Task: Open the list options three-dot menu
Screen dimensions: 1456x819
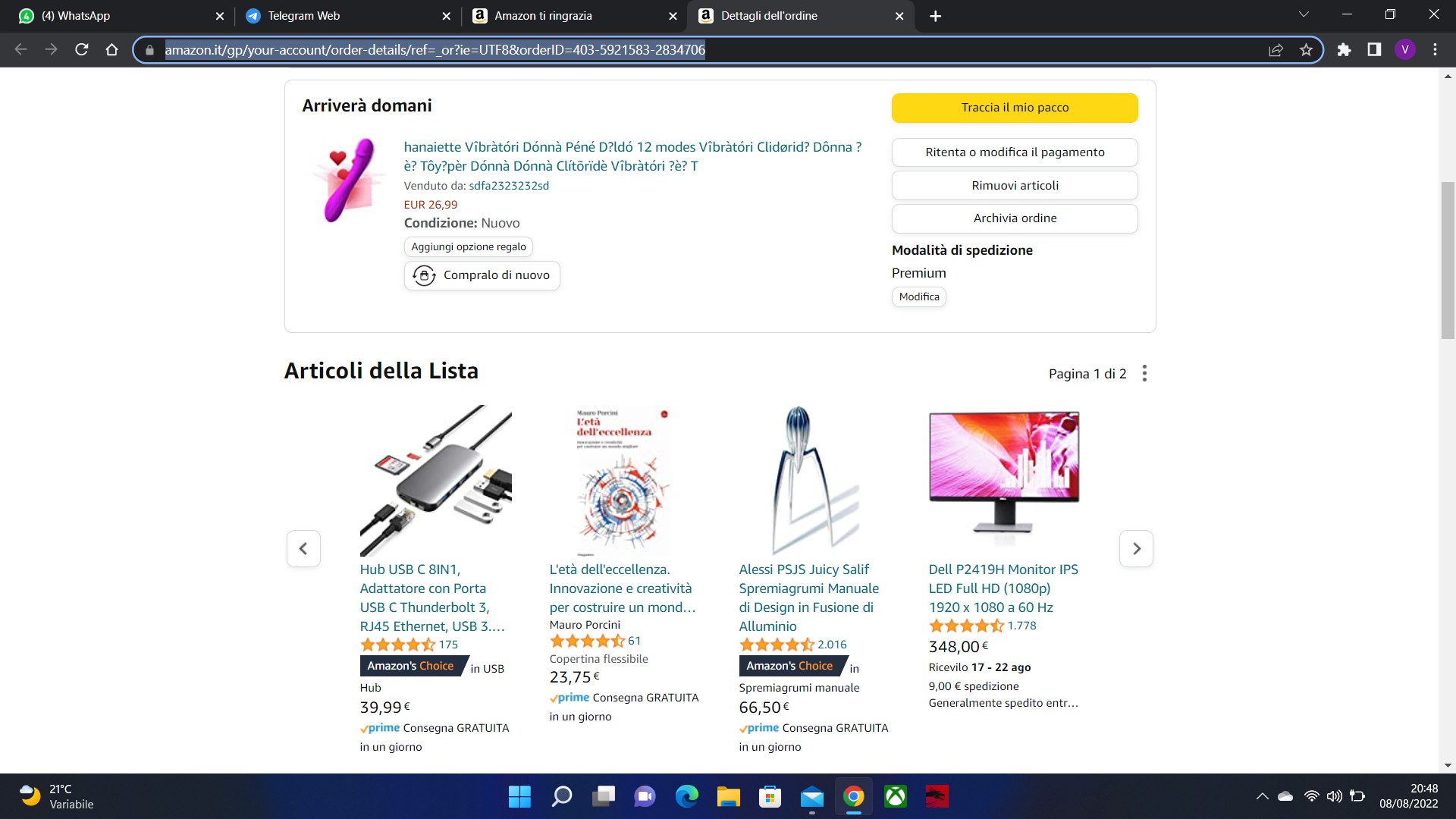Action: (x=1144, y=373)
